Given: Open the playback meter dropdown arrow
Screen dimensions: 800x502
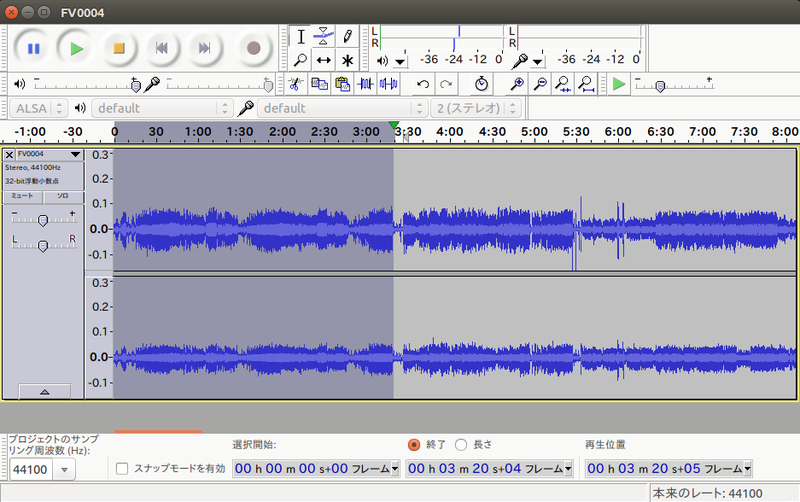Looking at the screenshot, I should point(401,62).
